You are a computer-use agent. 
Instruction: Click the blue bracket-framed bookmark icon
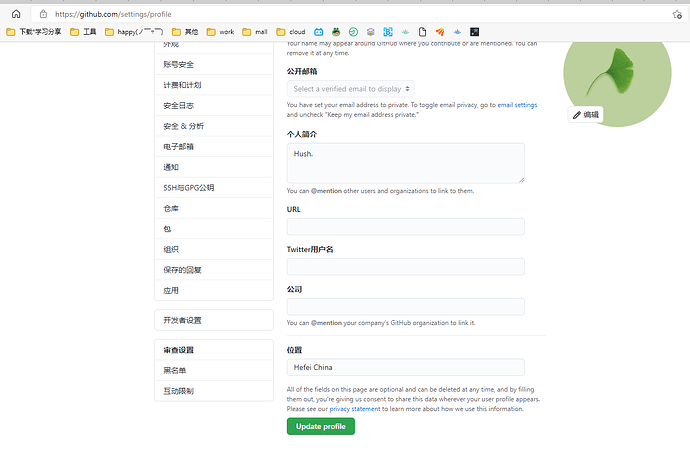click(388, 32)
